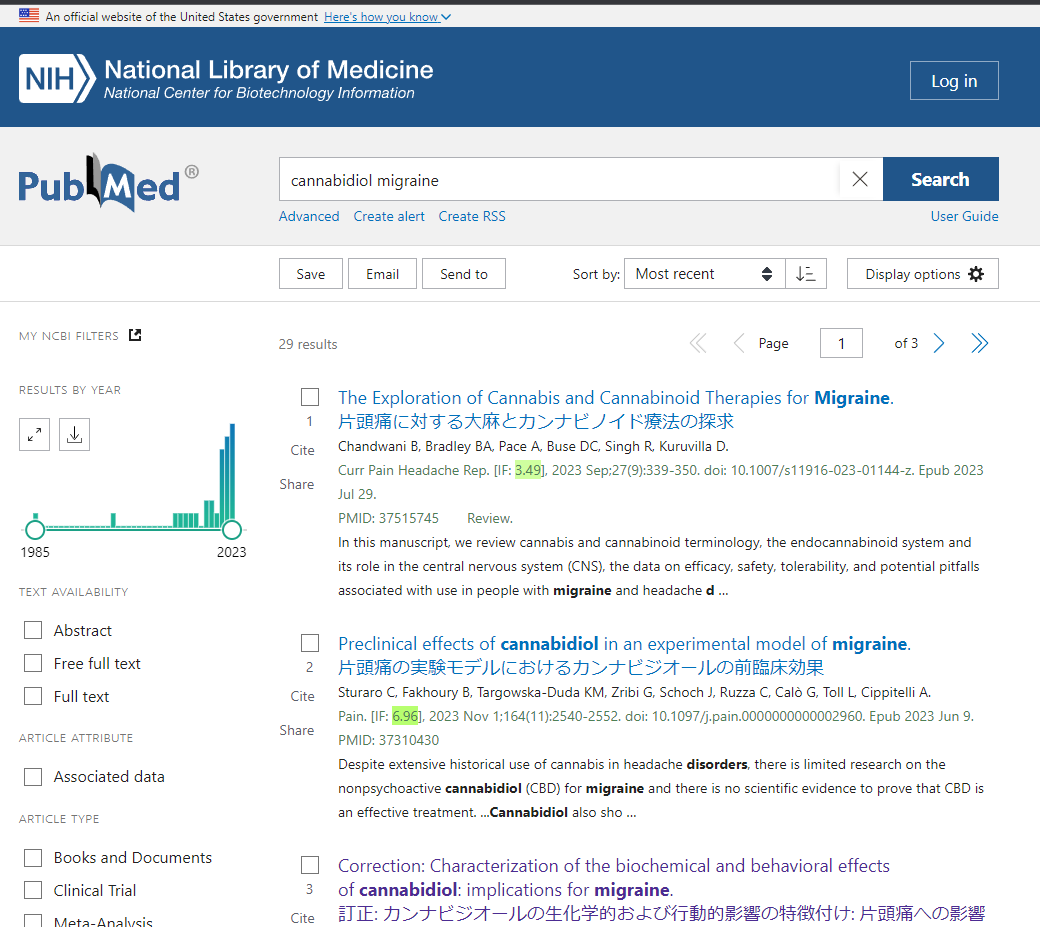Click the previous page arrow
Image resolution: width=1040 pixels, height=927 pixels.
tap(739, 343)
